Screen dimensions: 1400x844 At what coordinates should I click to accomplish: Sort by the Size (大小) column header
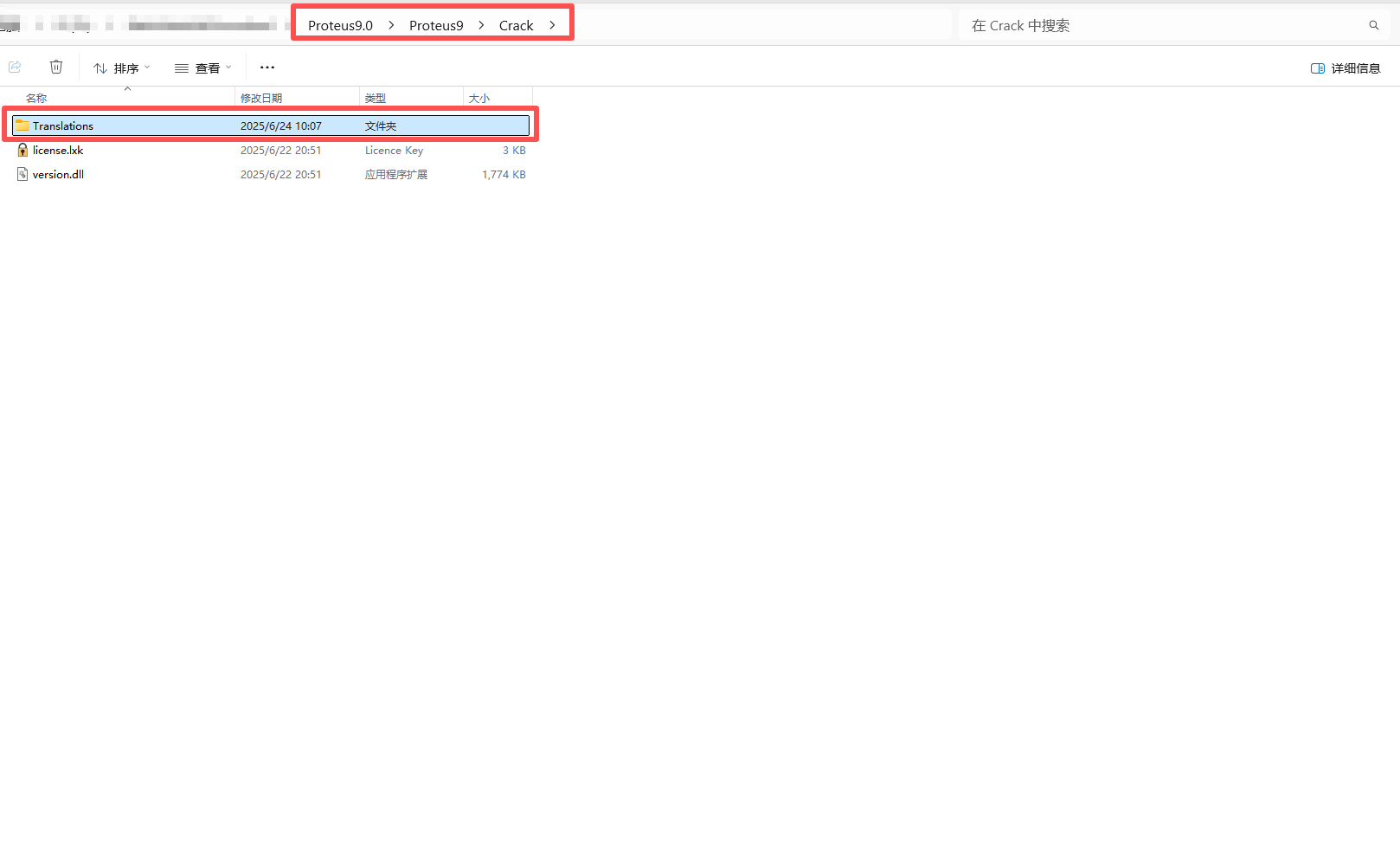tap(479, 98)
